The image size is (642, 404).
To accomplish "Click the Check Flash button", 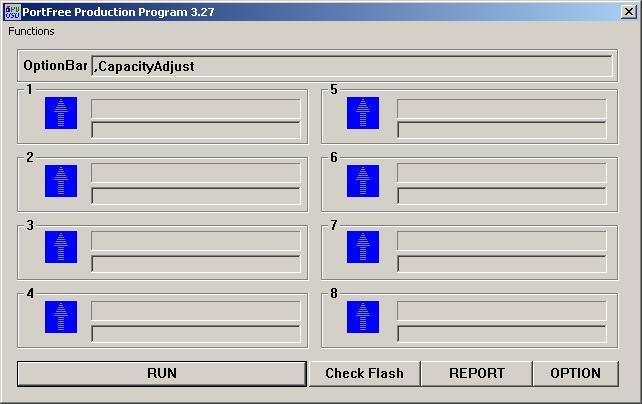I will click(x=364, y=373).
